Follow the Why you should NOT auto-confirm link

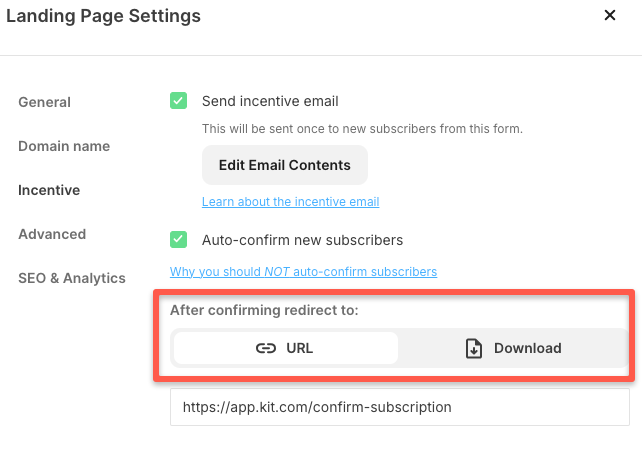coord(303,271)
